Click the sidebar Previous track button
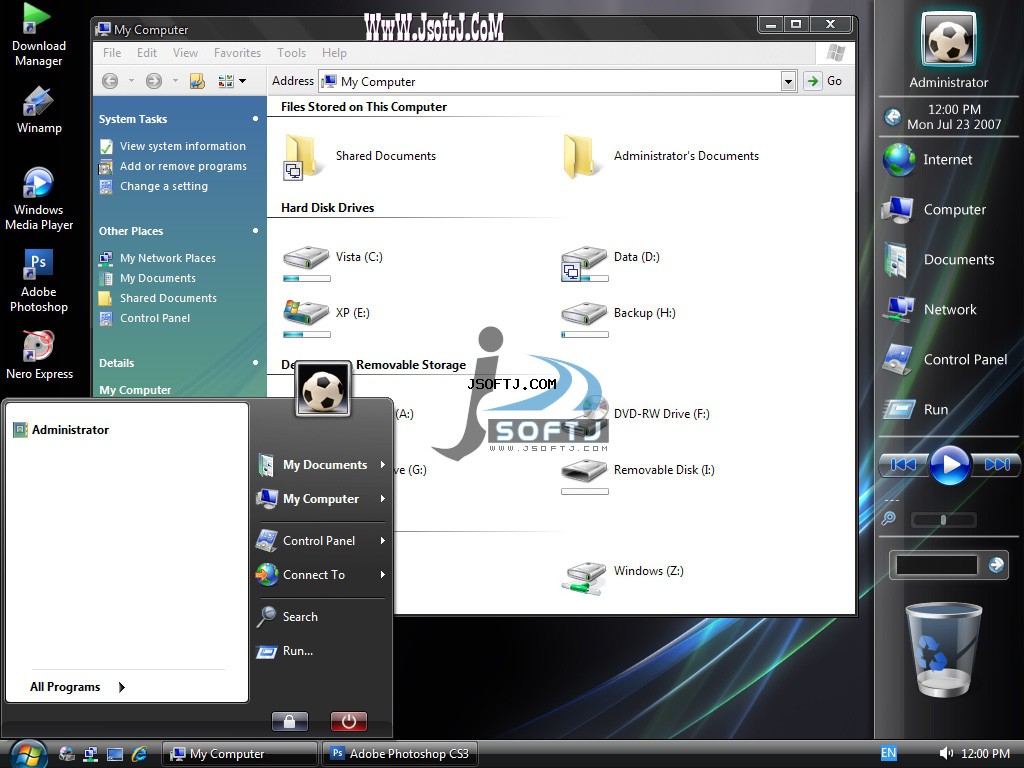This screenshot has height=768, width=1024. click(904, 464)
